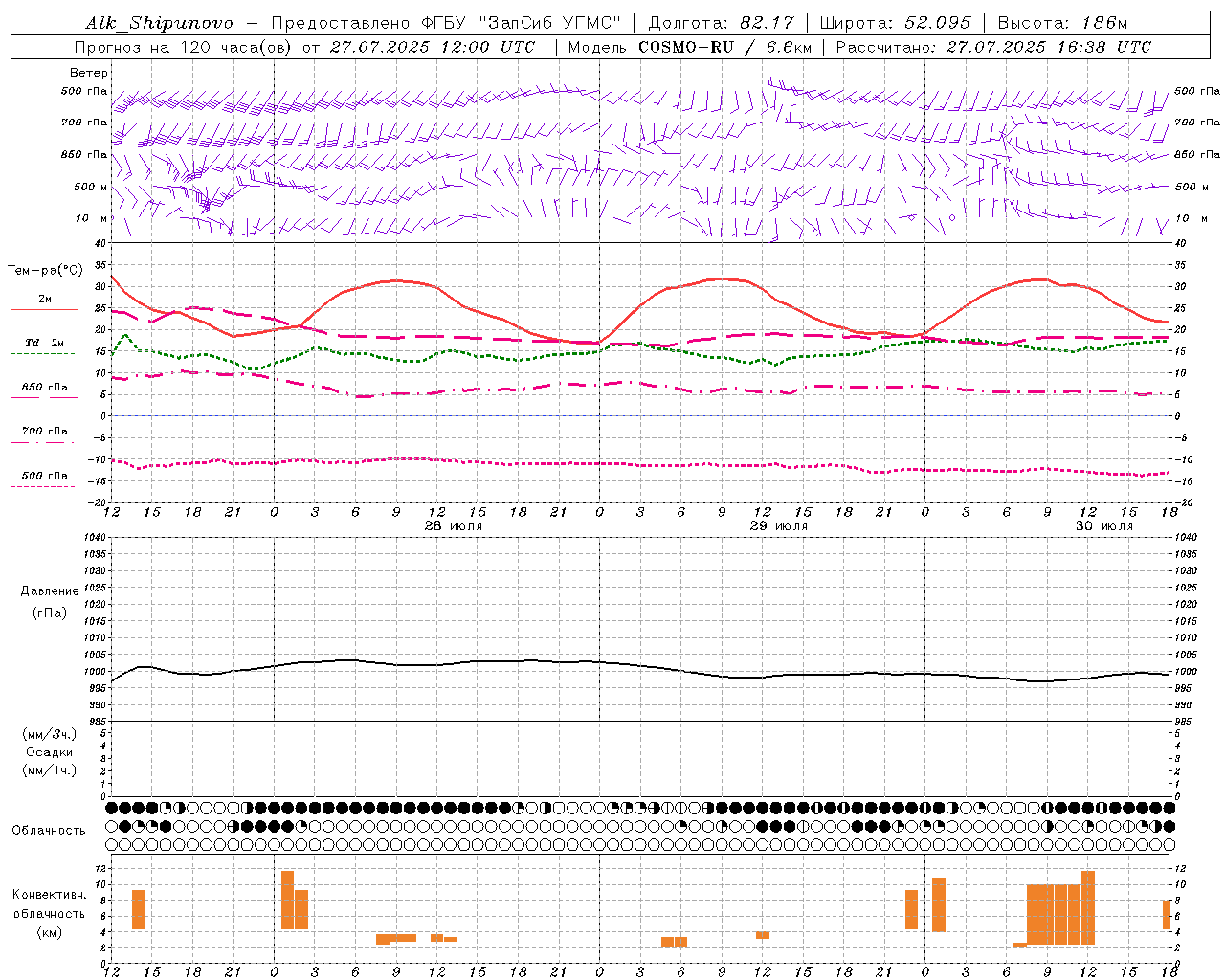This screenshot has width=1225, height=980.
Task: Click the orange convective bar at 27 July 15h
Action: pyautogui.click(x=139, y=909)
